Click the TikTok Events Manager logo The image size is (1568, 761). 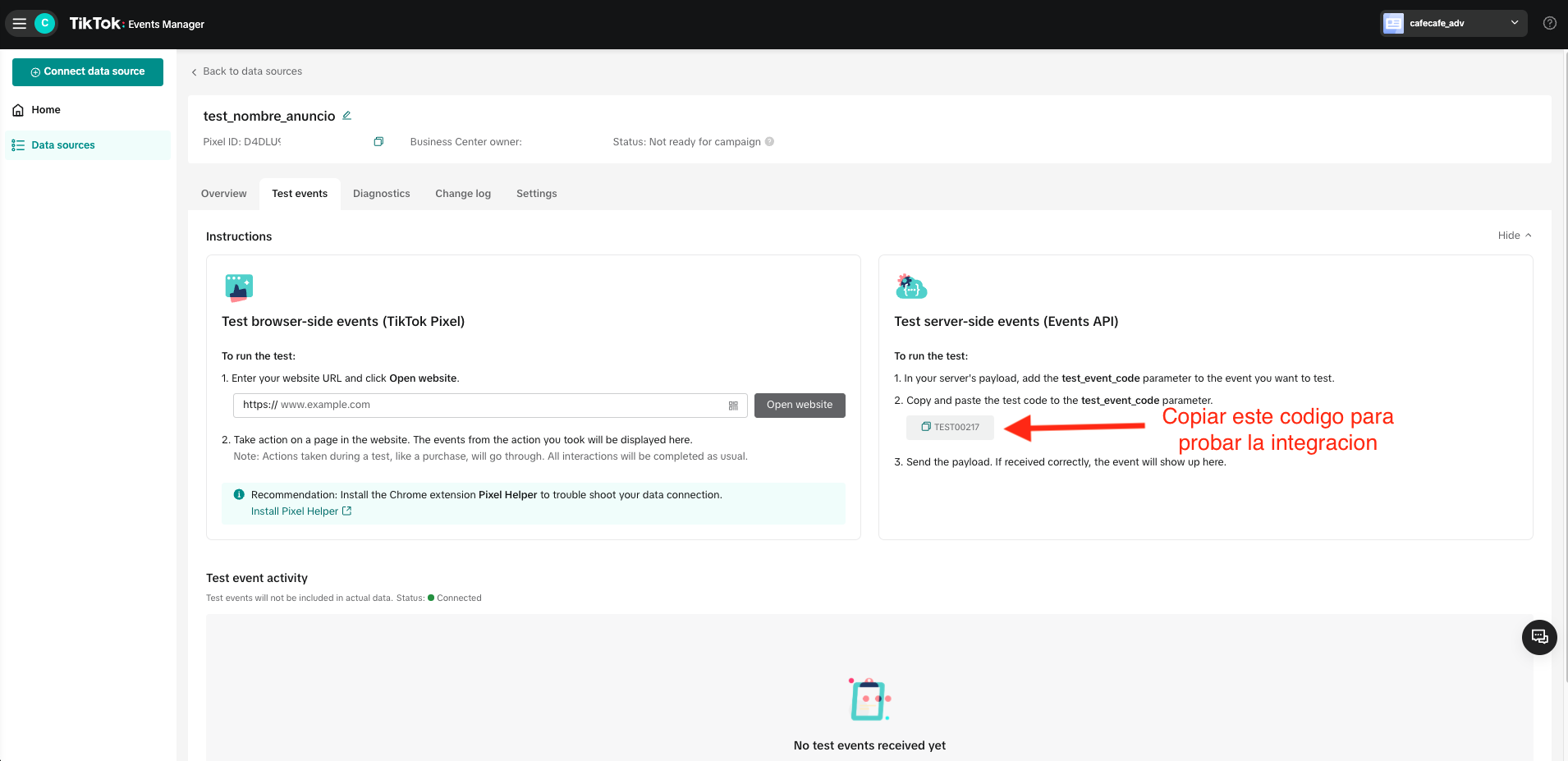(137, 24)
